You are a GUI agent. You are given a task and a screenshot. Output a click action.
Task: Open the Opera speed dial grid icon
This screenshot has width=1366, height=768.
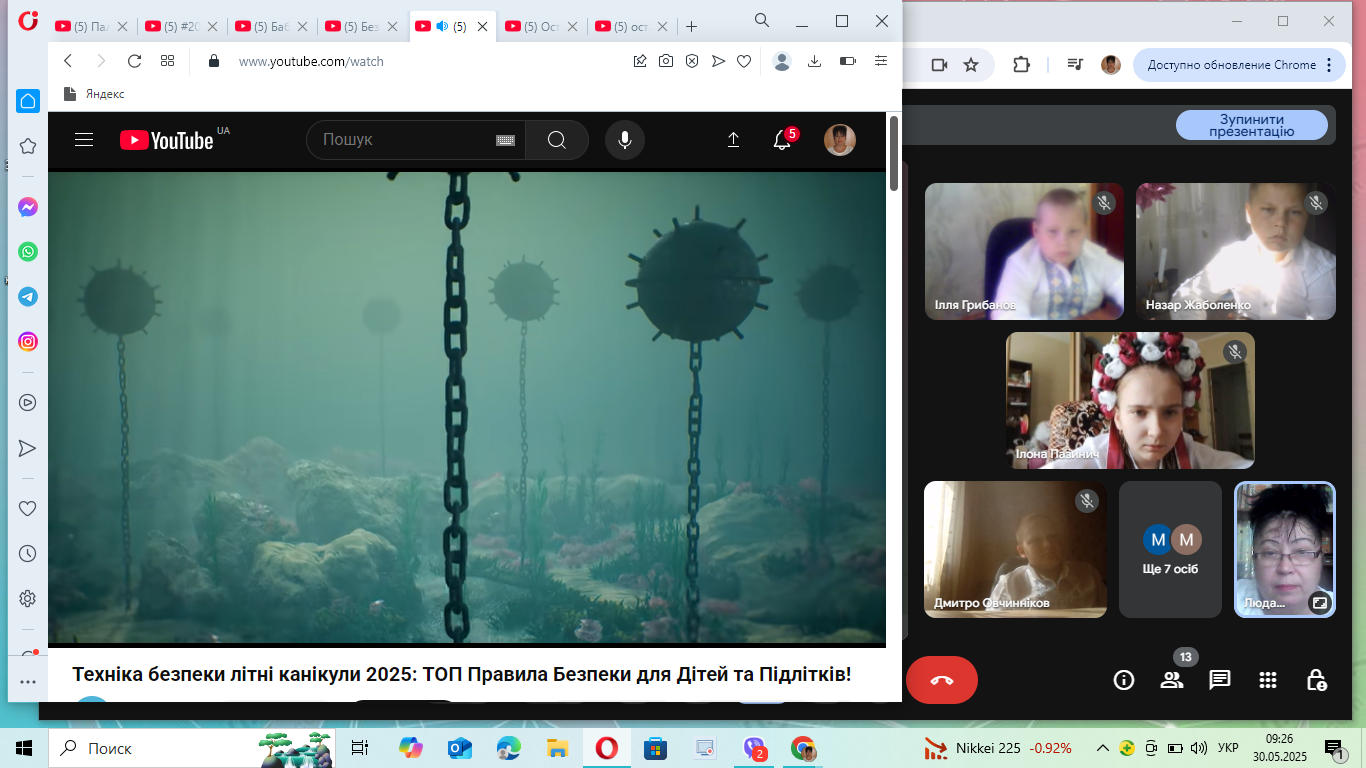coord(168,61)
